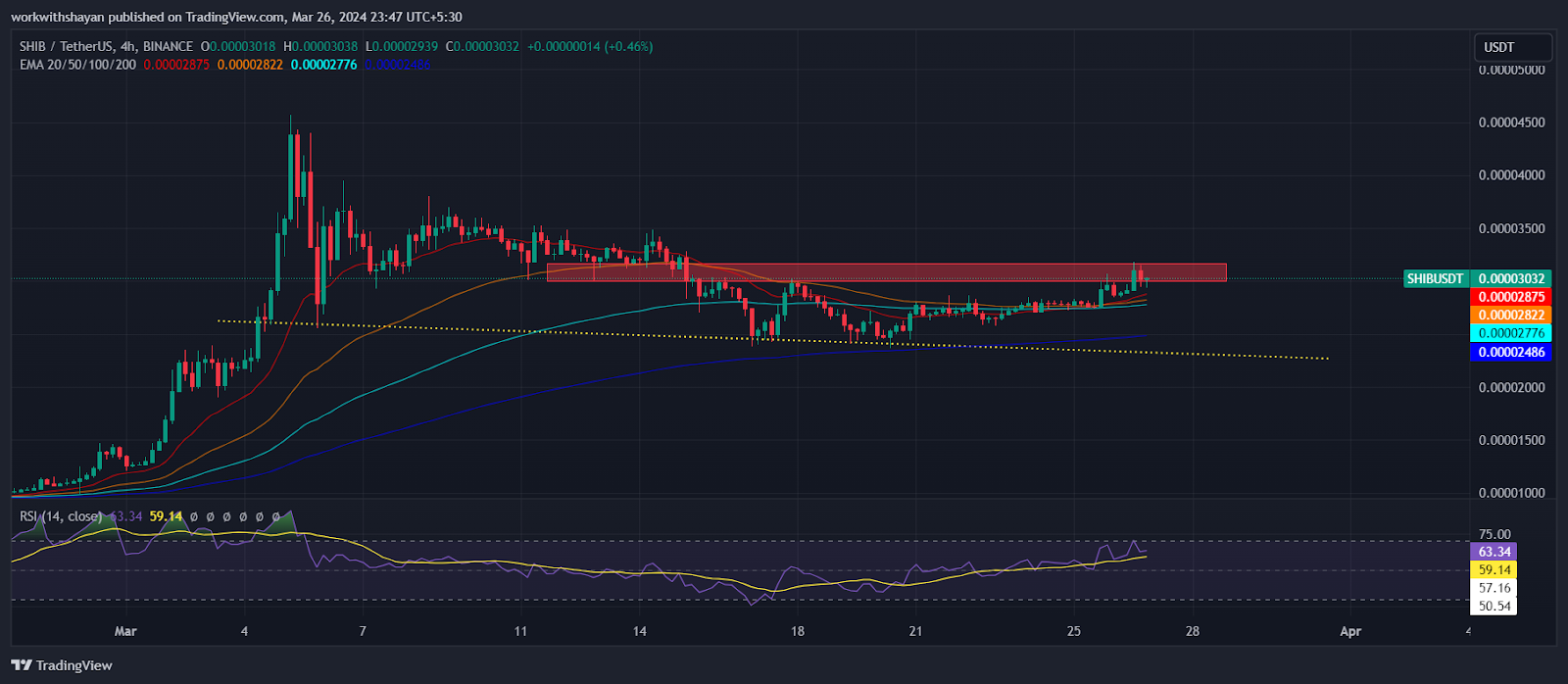The image size is (1568, 684).
Task: Select the EMA 20/50/100/200 indicator label
Action: coord(77,65)
